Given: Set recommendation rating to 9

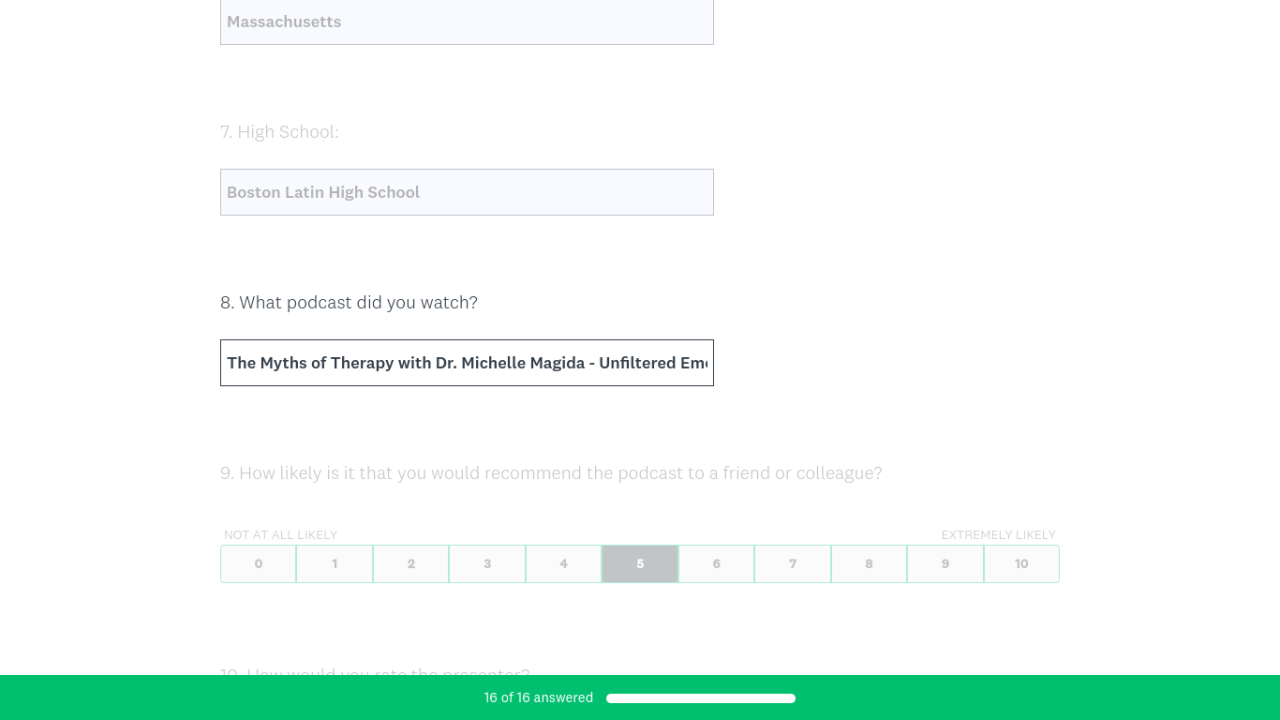Looking at the screenshot, I should tap(945, 564).
